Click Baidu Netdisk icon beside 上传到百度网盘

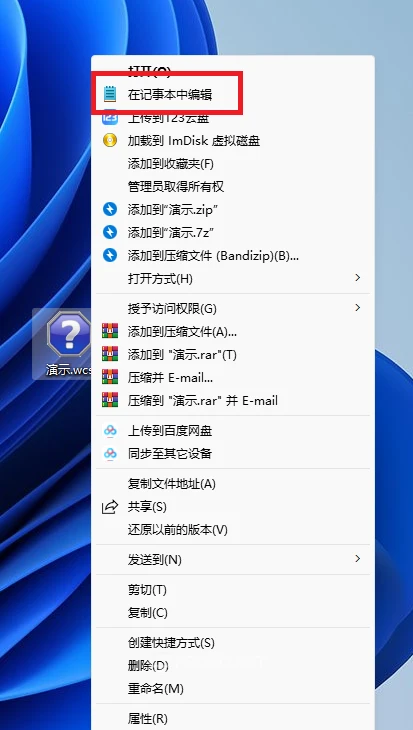(x=110, y=431)
